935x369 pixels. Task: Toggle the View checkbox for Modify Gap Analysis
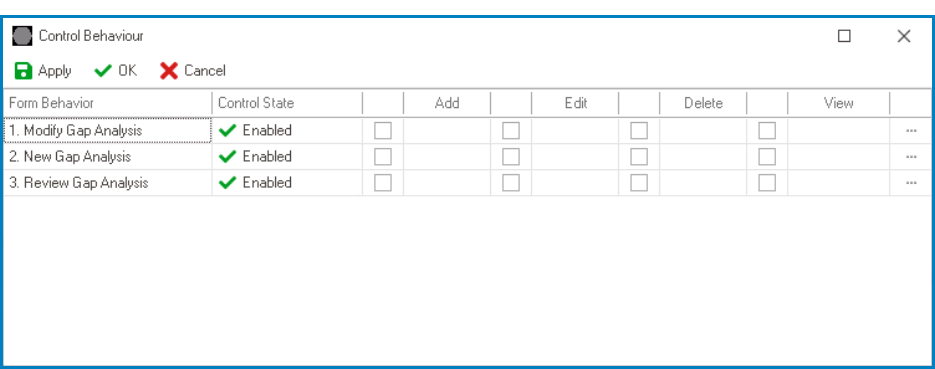[x=767, y=131]
